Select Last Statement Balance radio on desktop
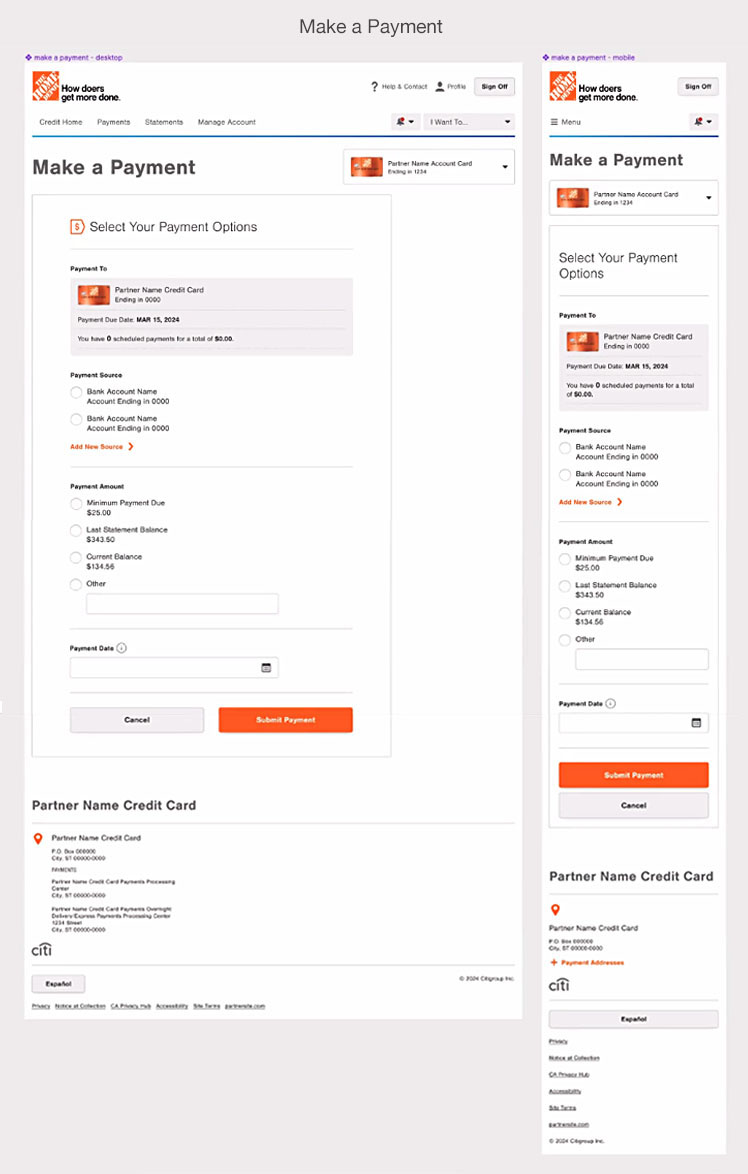 (x=76, y=531)
